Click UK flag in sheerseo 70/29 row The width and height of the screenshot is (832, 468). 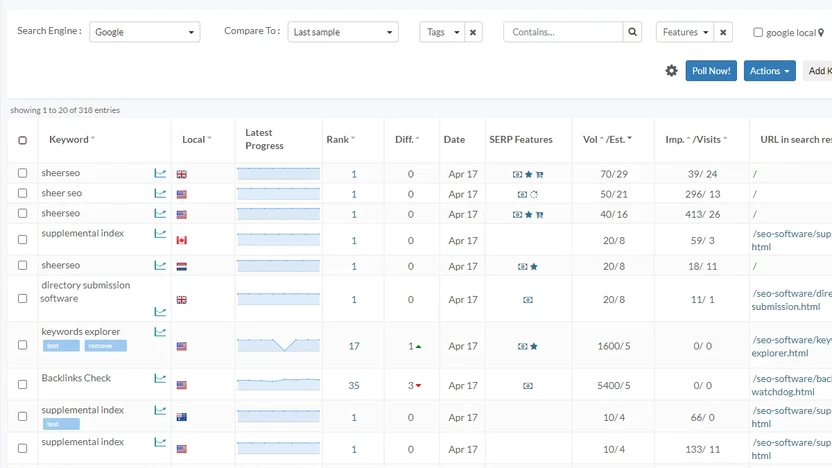[181, 174]
